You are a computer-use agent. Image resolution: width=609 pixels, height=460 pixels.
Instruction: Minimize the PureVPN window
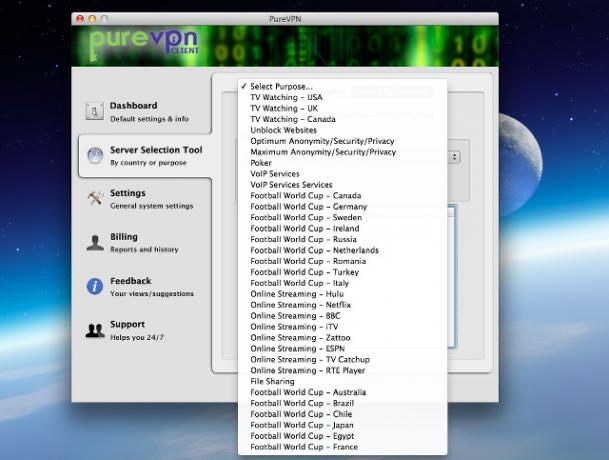[x=92, y=19]
